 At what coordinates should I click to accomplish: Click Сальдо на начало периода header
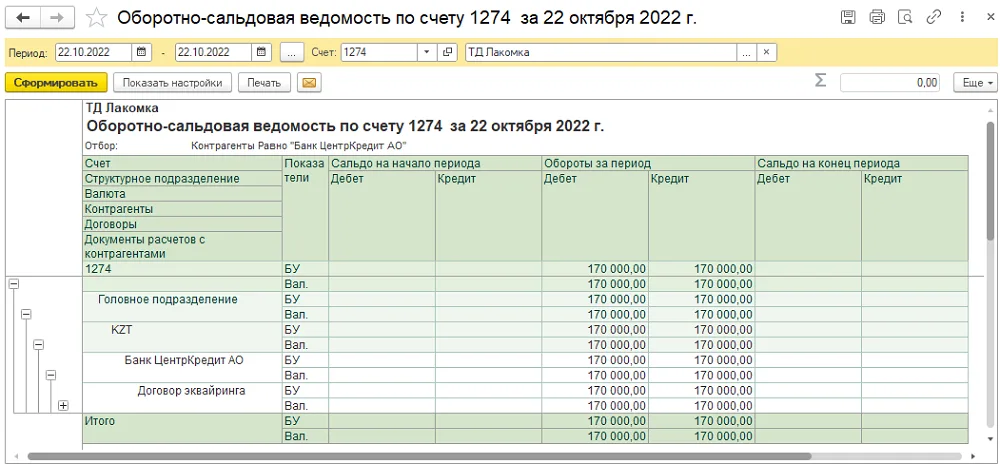(434, 163)
